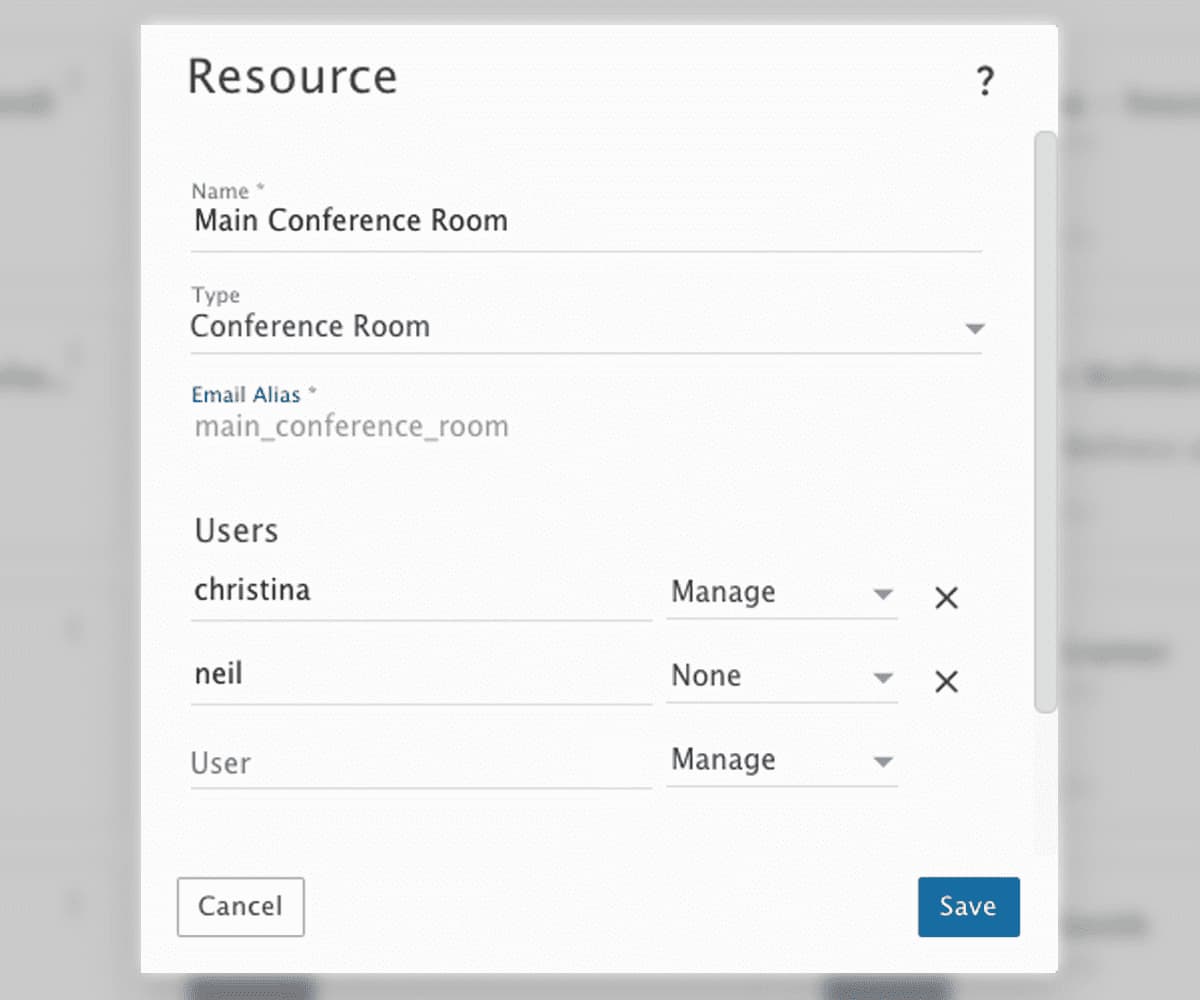Click the dropdown arrow beside neil's None role
Viewport: 1200px width, 1000px height.
coord(885,678)
